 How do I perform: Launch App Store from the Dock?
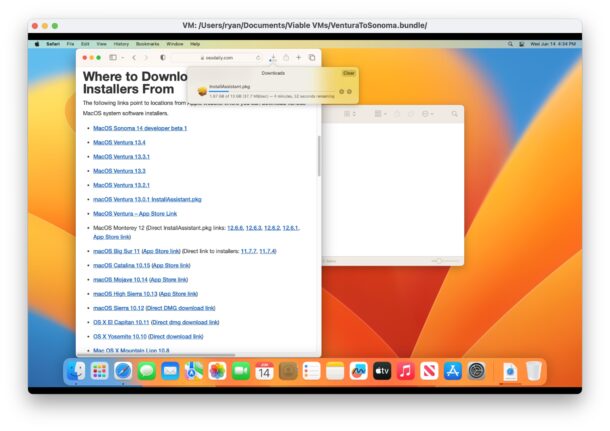453,371
